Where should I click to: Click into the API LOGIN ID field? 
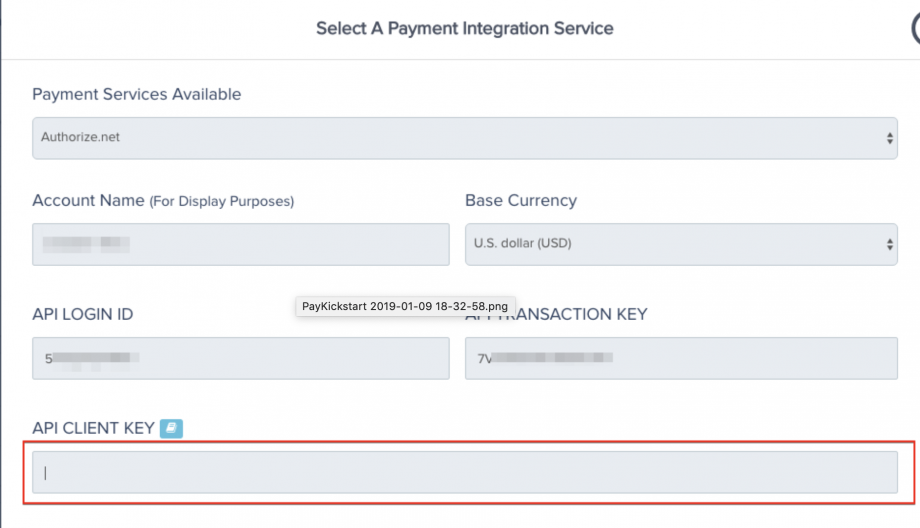241,358
